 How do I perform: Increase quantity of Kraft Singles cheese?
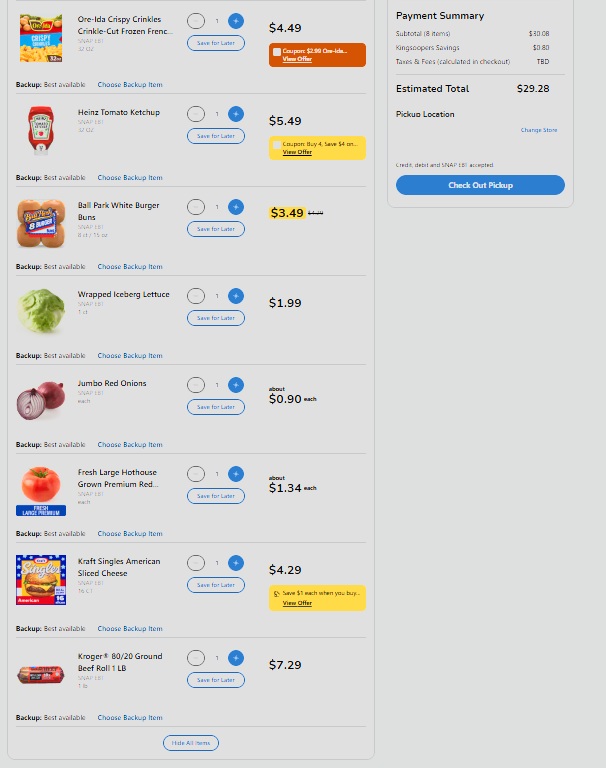(x=236, y=563)
